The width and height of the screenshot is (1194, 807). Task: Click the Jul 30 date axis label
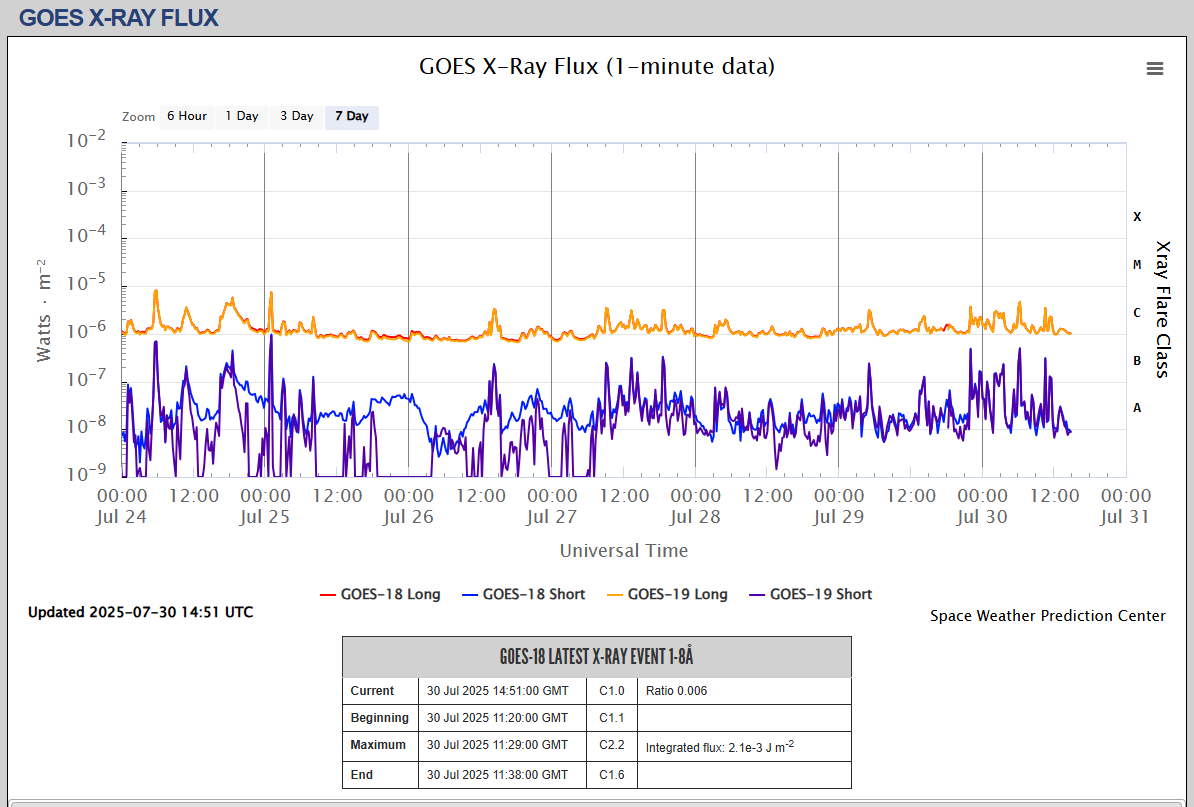point(982,517)
